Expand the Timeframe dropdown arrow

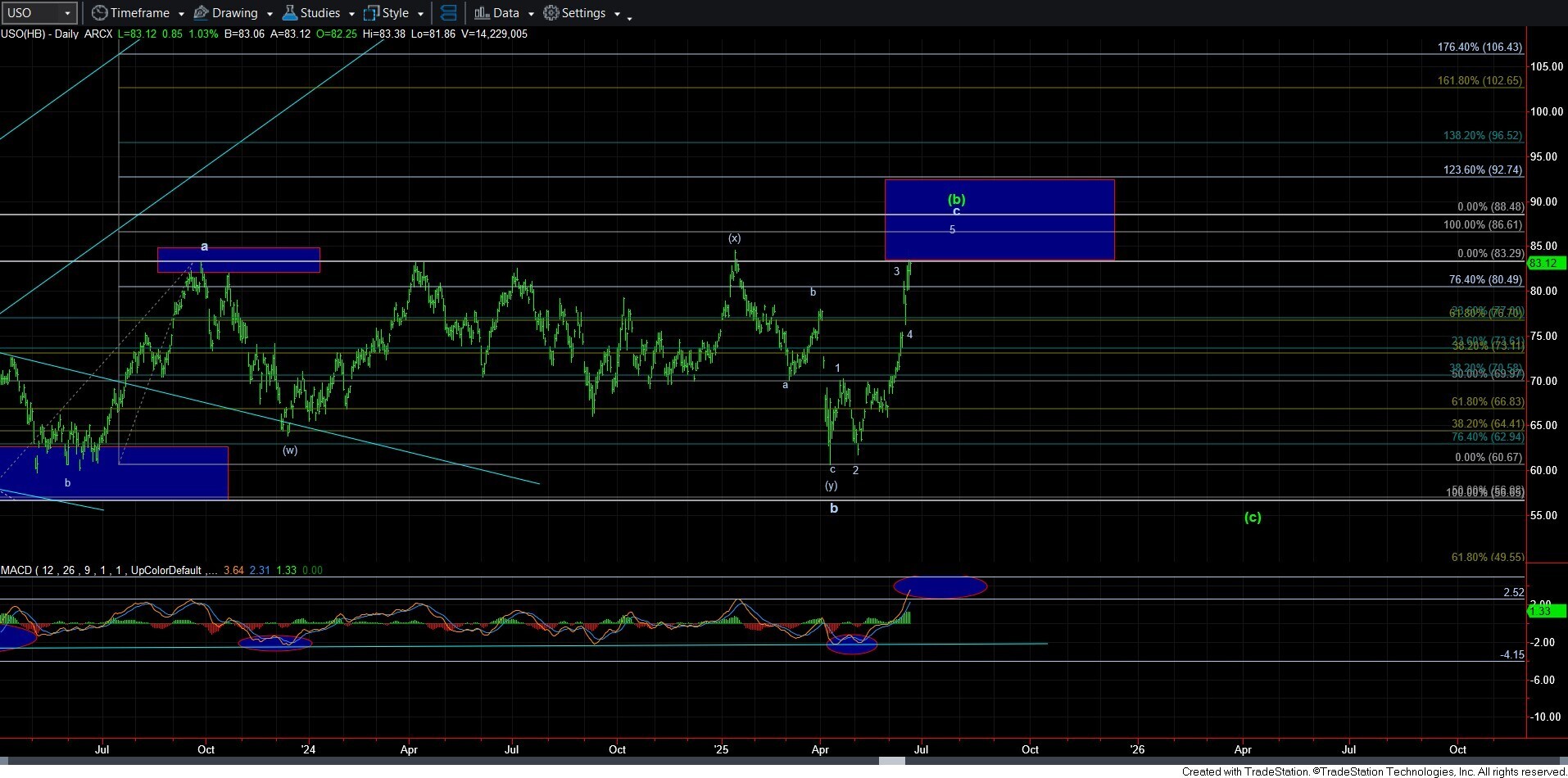point(180,14)
